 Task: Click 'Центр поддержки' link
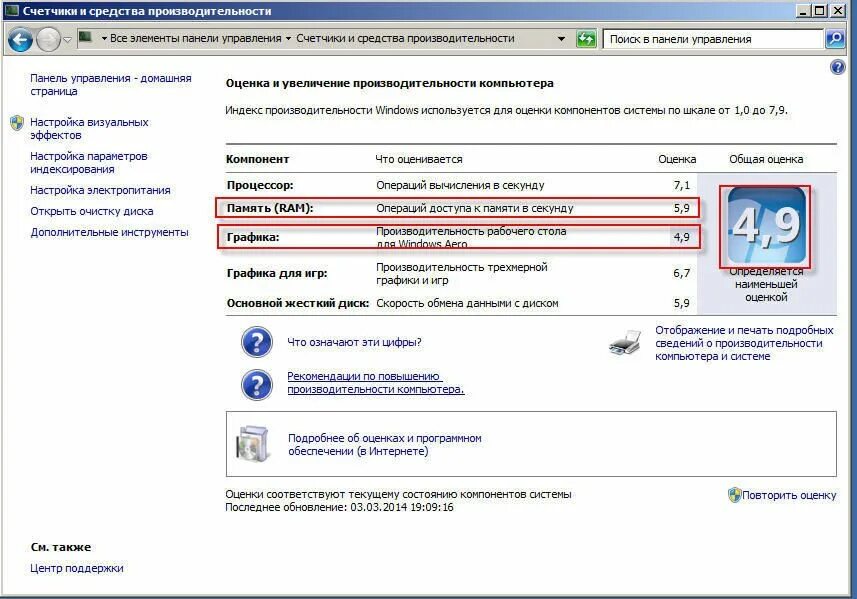[77, 568]
